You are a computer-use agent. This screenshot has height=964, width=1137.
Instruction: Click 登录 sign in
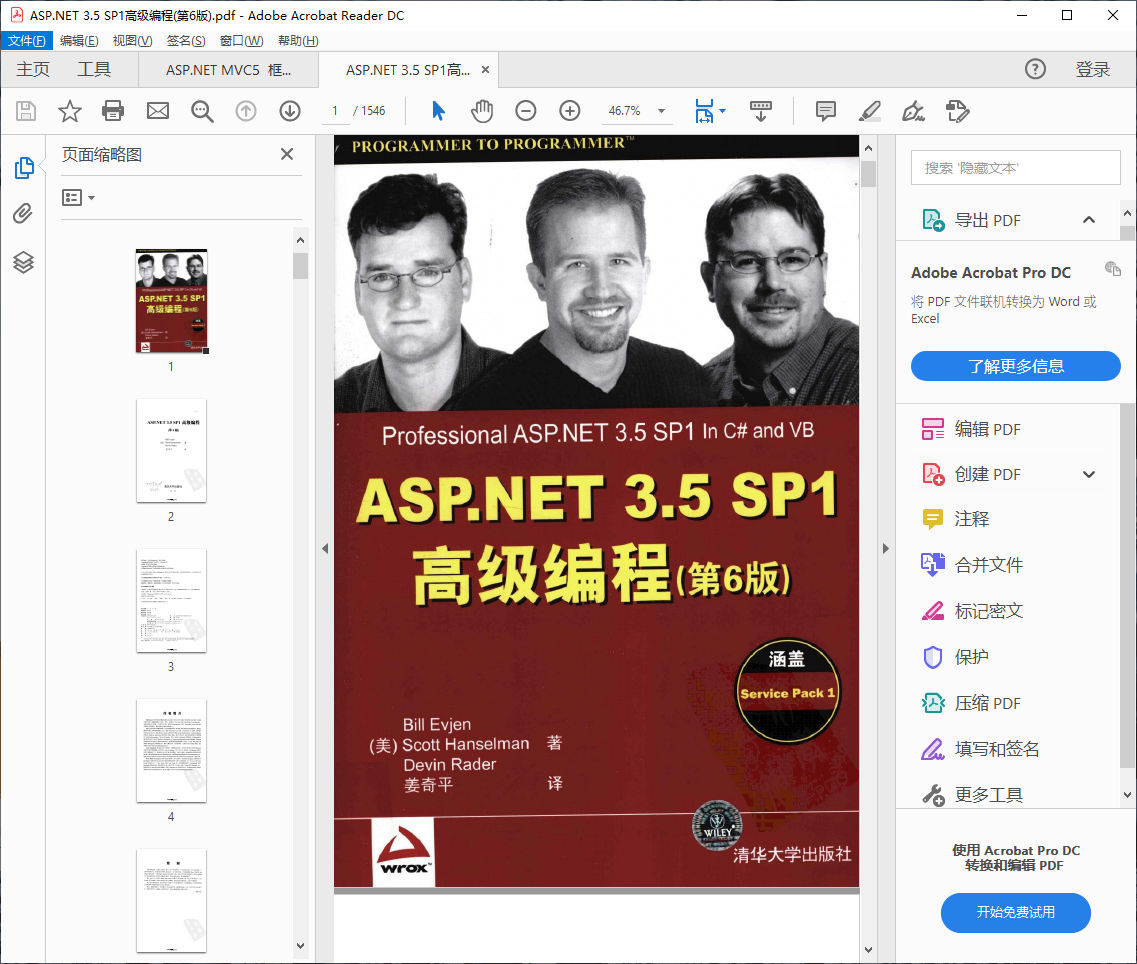(x=1093, y=70)
